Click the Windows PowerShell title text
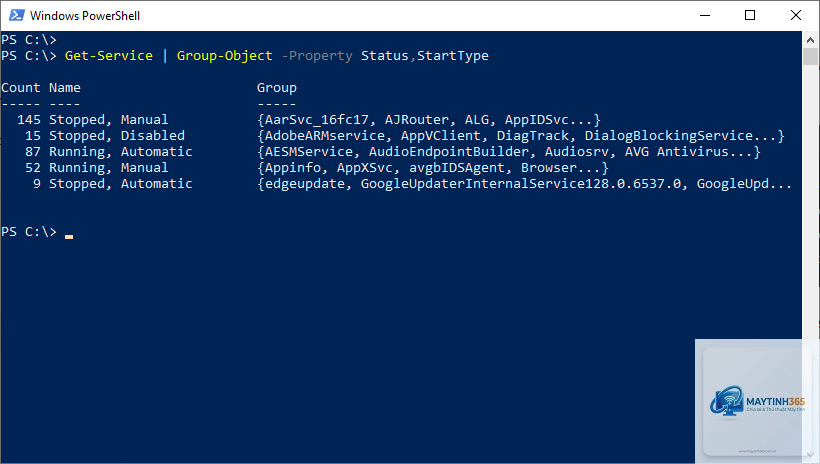 (x=85, y=16)
